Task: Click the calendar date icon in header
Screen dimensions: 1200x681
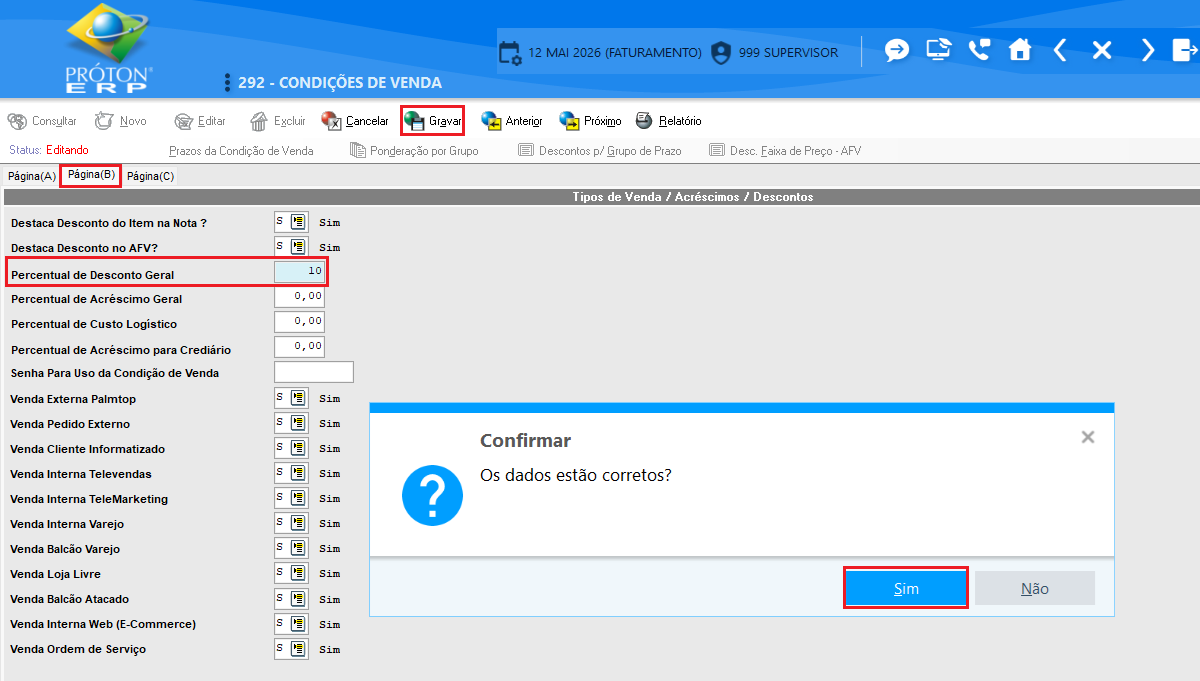Action: [510, 52]
